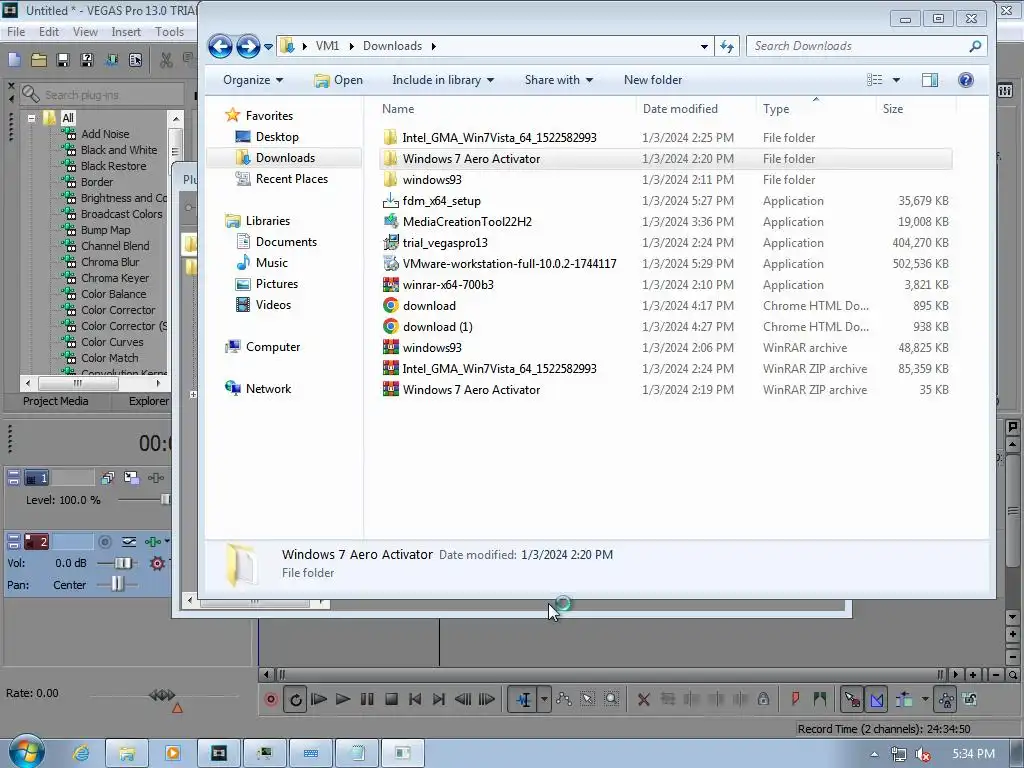Click the Pause button in VEGAS transport
Viewport: 1024px width, 768px height.
pos(367,699)
